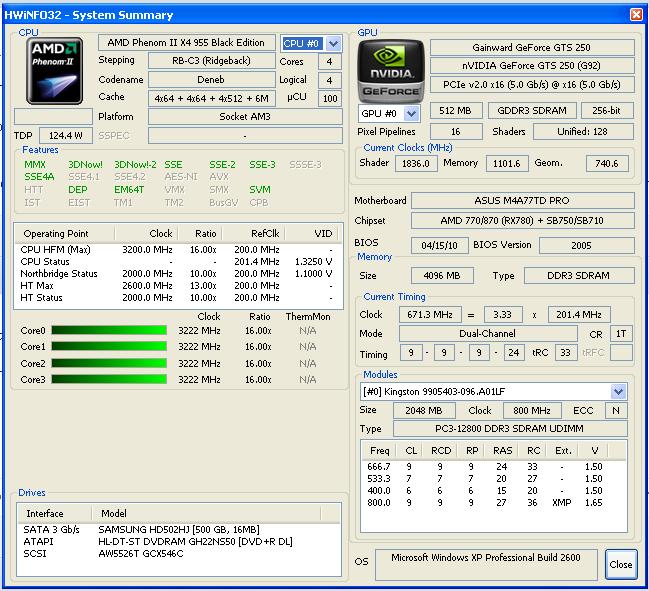Click the RefClk column header
This screenshot has width=649, height=591.
pyautogui.click(x=253, y=234)
